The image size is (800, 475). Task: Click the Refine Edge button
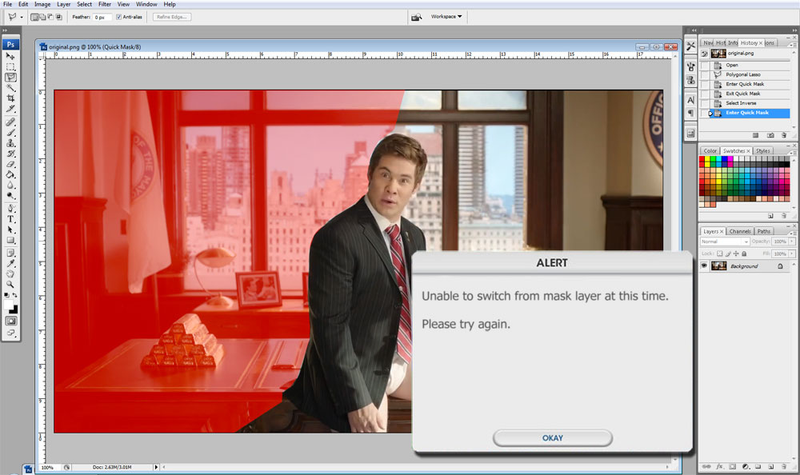(x=172, y=17)
